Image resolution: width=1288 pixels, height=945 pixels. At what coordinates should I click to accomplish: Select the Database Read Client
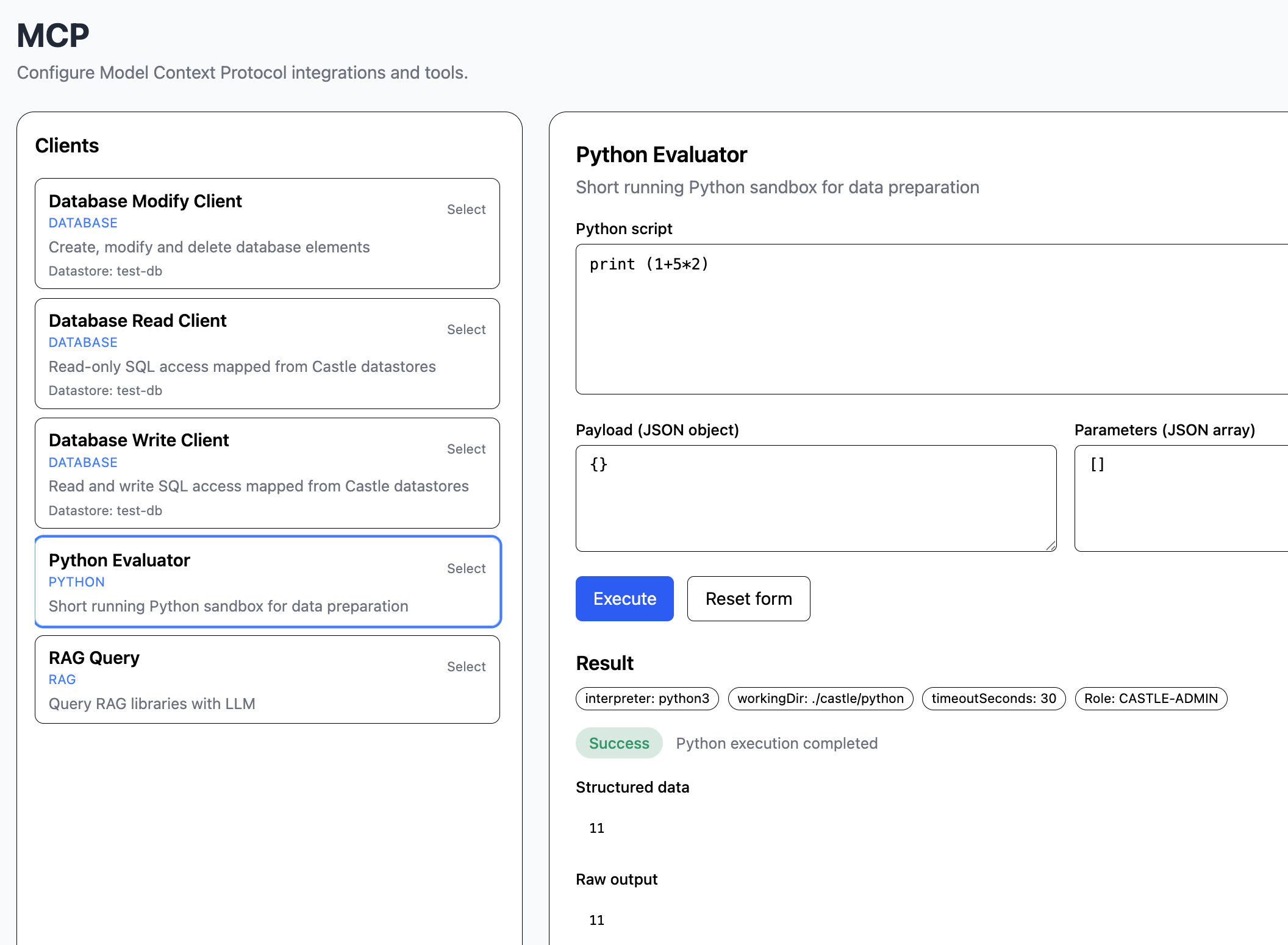[466, 329]
